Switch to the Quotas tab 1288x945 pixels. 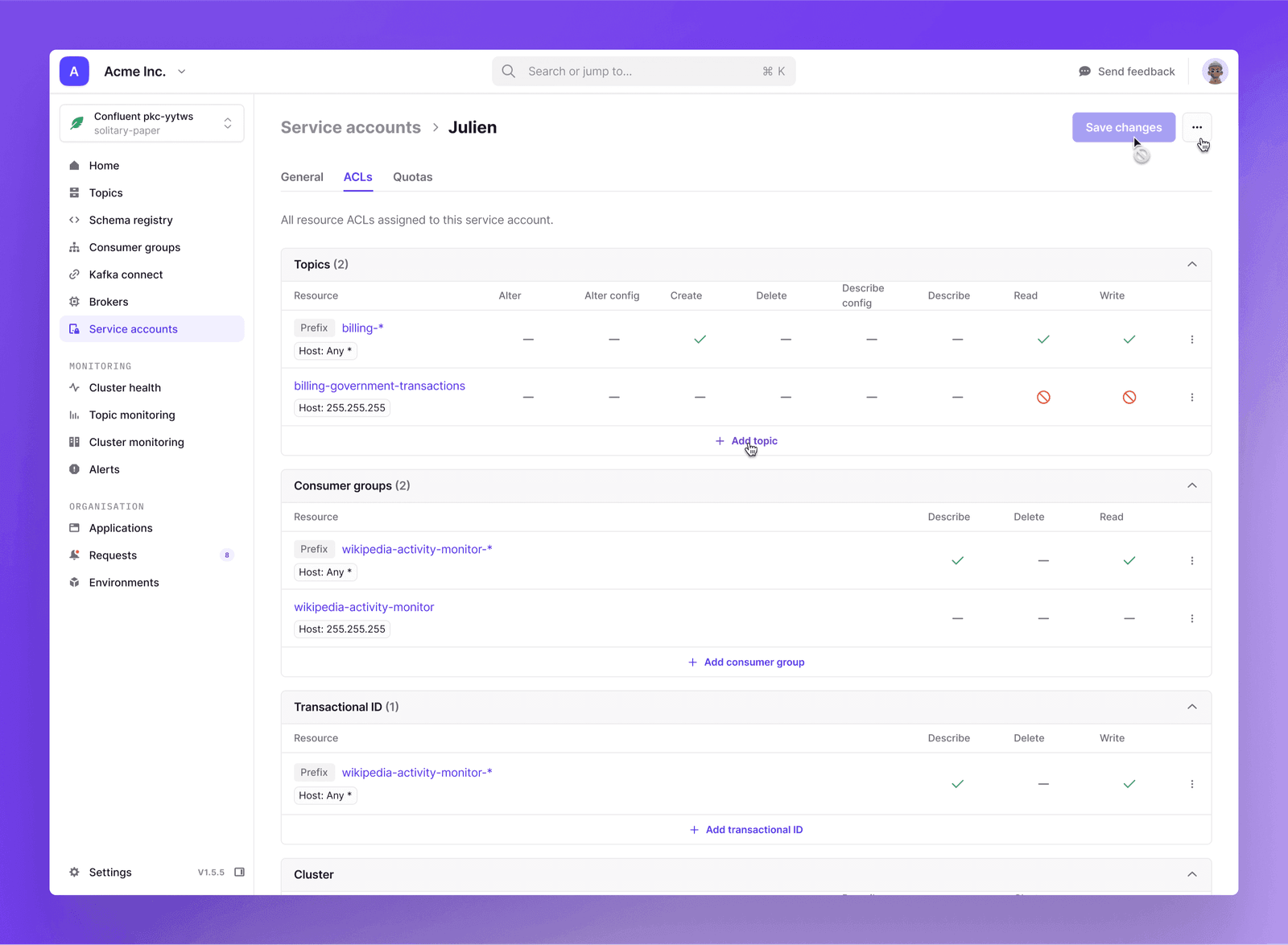coord(412,177)
